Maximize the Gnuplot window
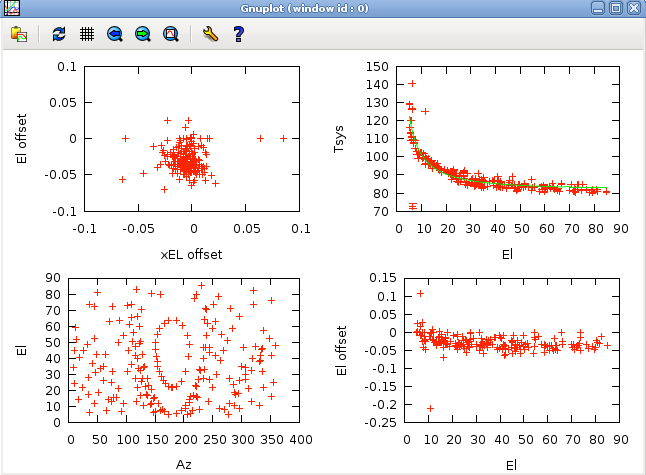The height and width of the screenshot is (475, 646). [616, 8]
